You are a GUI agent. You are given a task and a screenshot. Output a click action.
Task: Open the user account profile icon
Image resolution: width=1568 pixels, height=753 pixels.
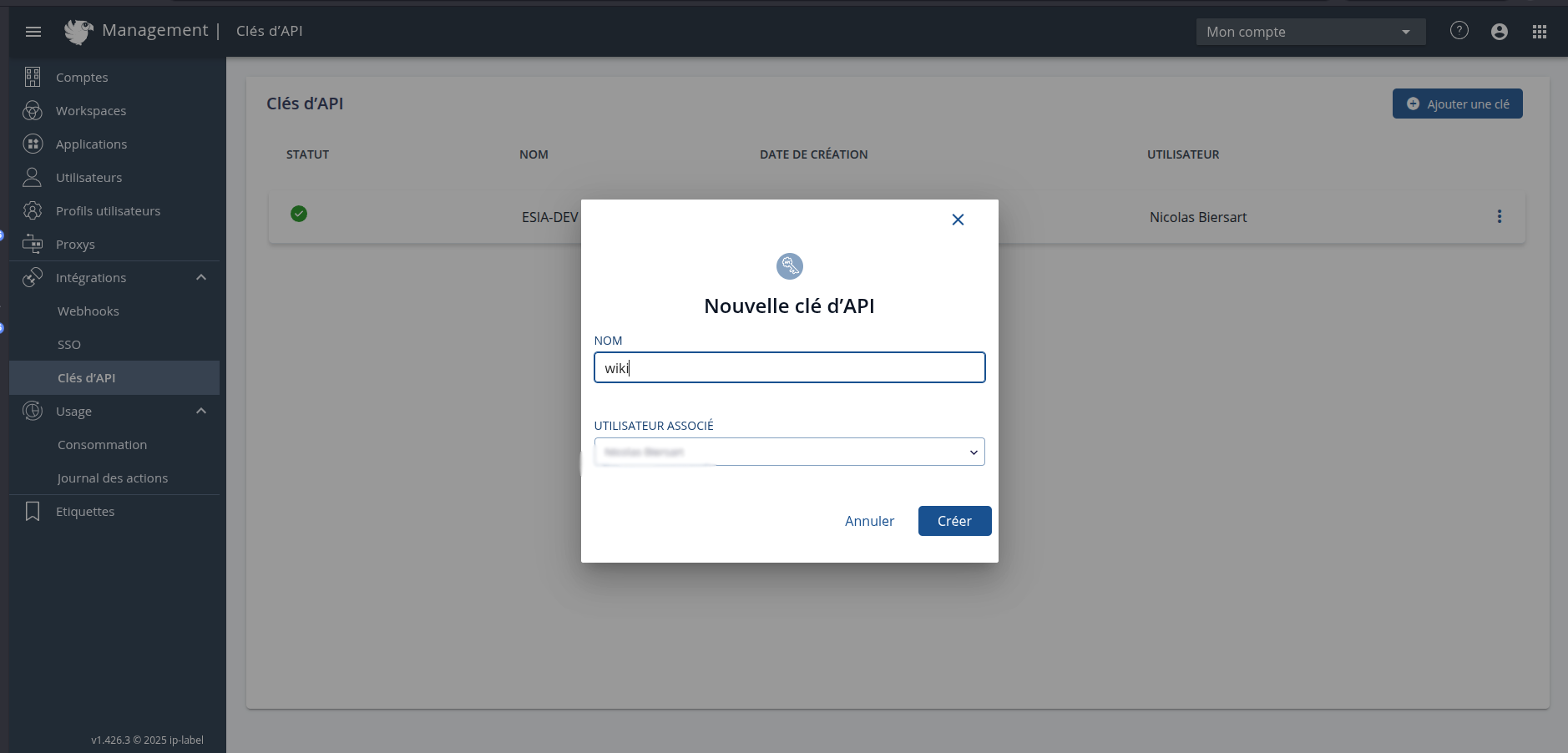coord(1499,32)
